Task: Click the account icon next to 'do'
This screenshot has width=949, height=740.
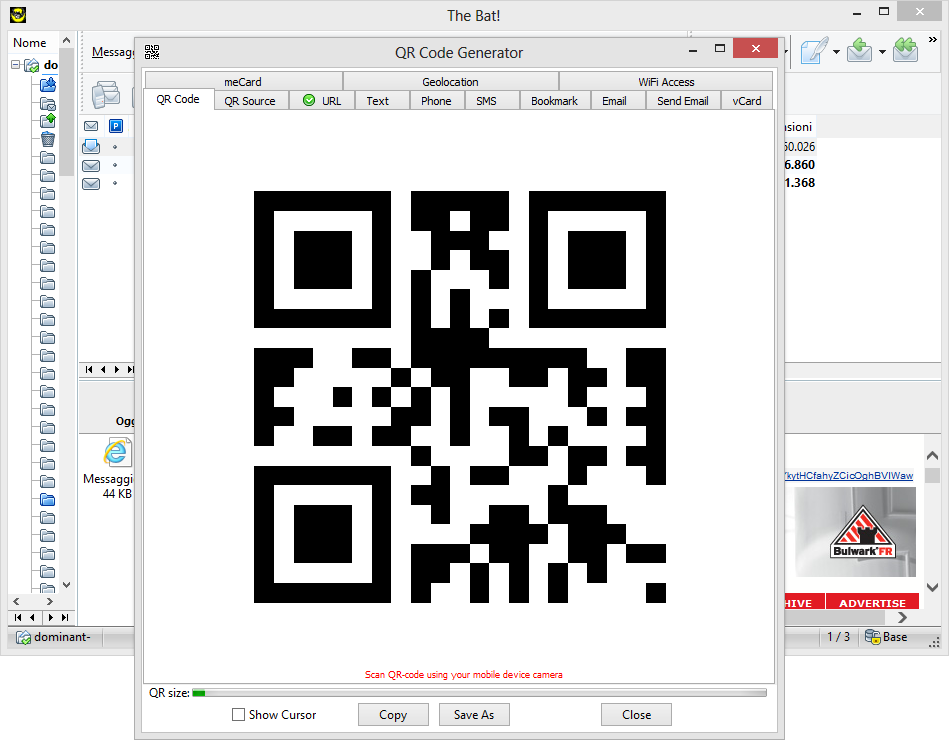Action: [31, 65]
